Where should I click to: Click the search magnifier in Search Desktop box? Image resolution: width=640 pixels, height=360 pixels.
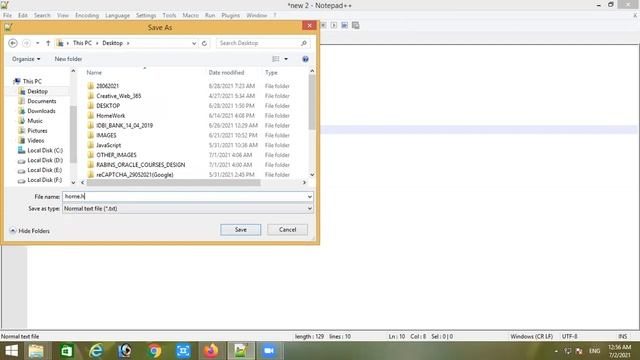coord(303,43)
